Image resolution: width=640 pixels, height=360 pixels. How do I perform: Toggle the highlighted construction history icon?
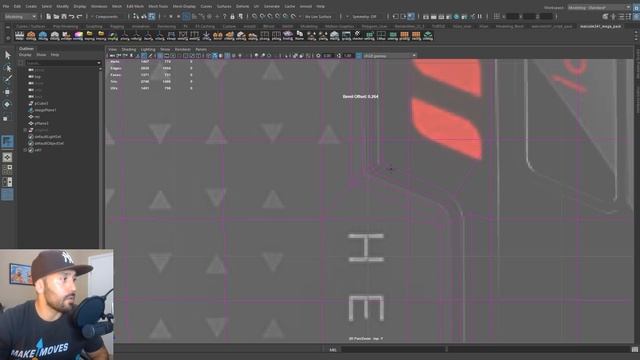point(411,17)
